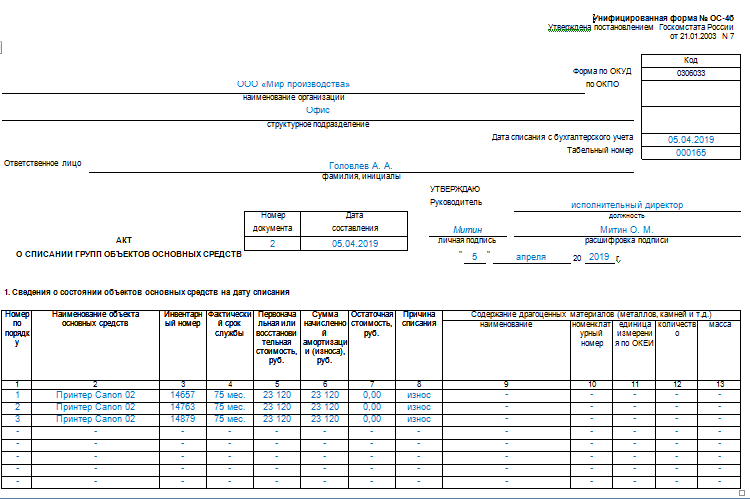Select the signature 'Митин' in italics
Viewport: 750px width, 499px height.
(x=467, y=230)
